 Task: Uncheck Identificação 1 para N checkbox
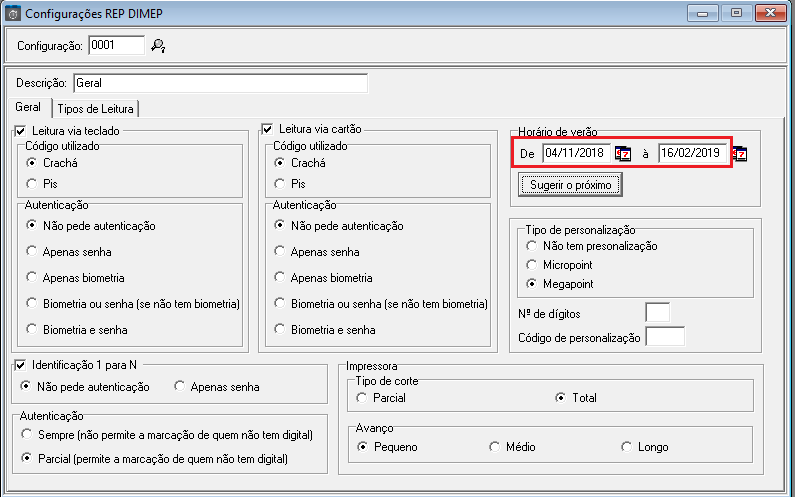(20, 368)
